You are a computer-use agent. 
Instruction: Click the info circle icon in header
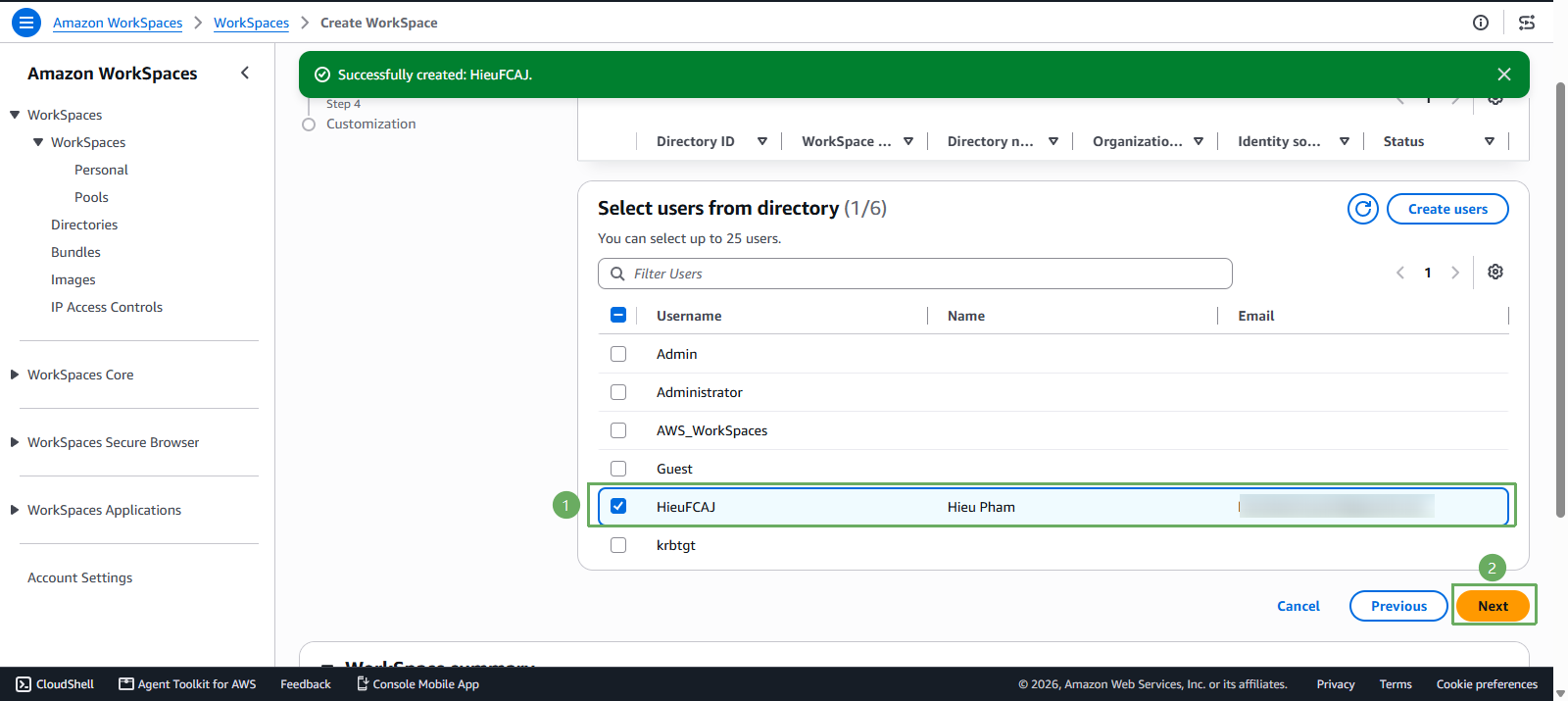coord(1481,23)
